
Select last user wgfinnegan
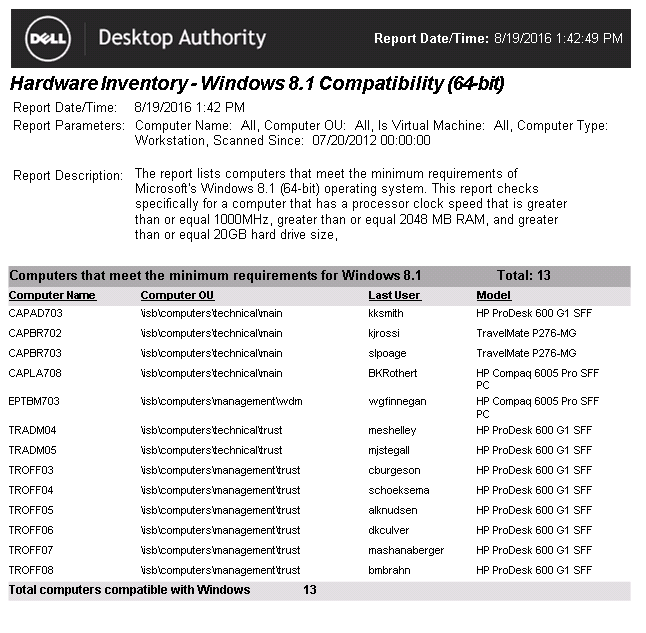[x=397, y=402]
